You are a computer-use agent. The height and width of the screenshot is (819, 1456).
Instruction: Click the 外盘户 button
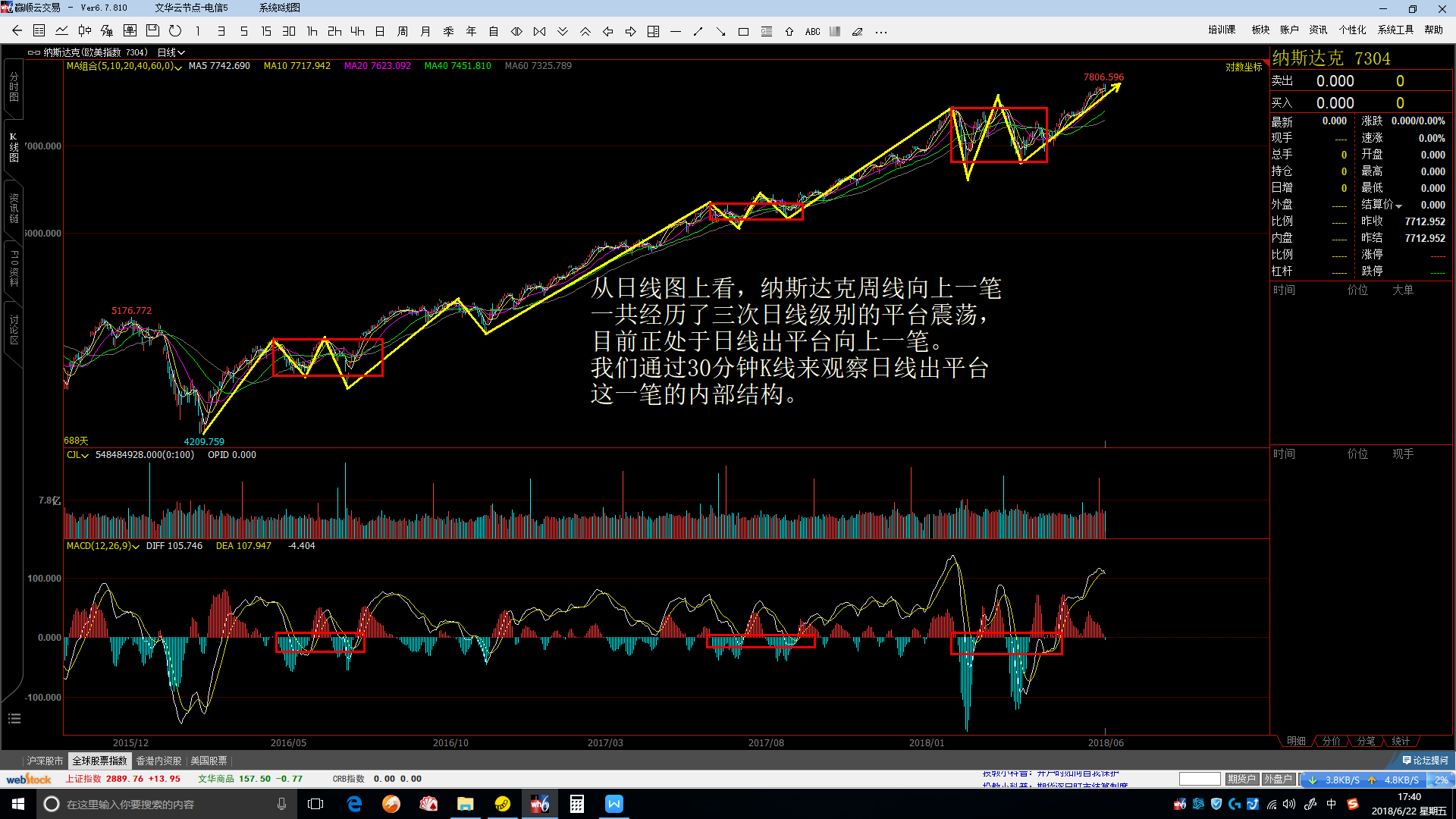pos(1278,779)
